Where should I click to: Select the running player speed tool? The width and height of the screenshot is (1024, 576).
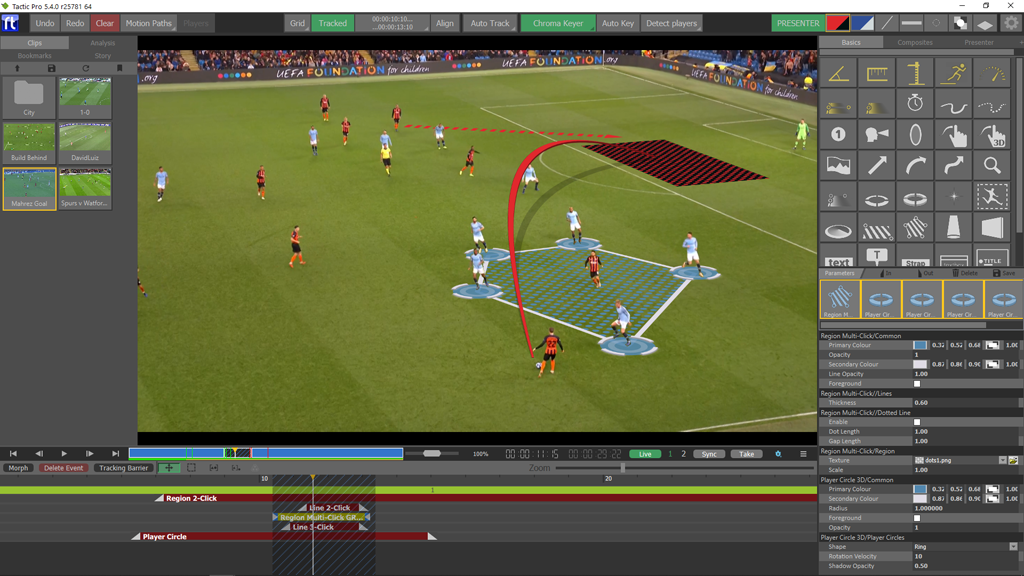953,74
